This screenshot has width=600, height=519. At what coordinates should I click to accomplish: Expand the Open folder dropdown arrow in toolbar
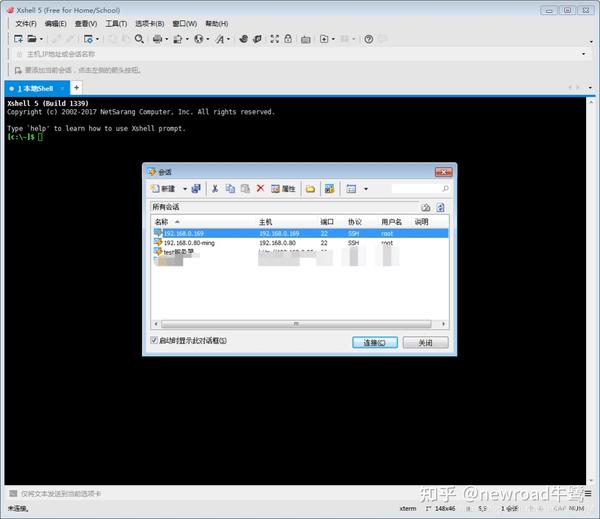(41, 39)
